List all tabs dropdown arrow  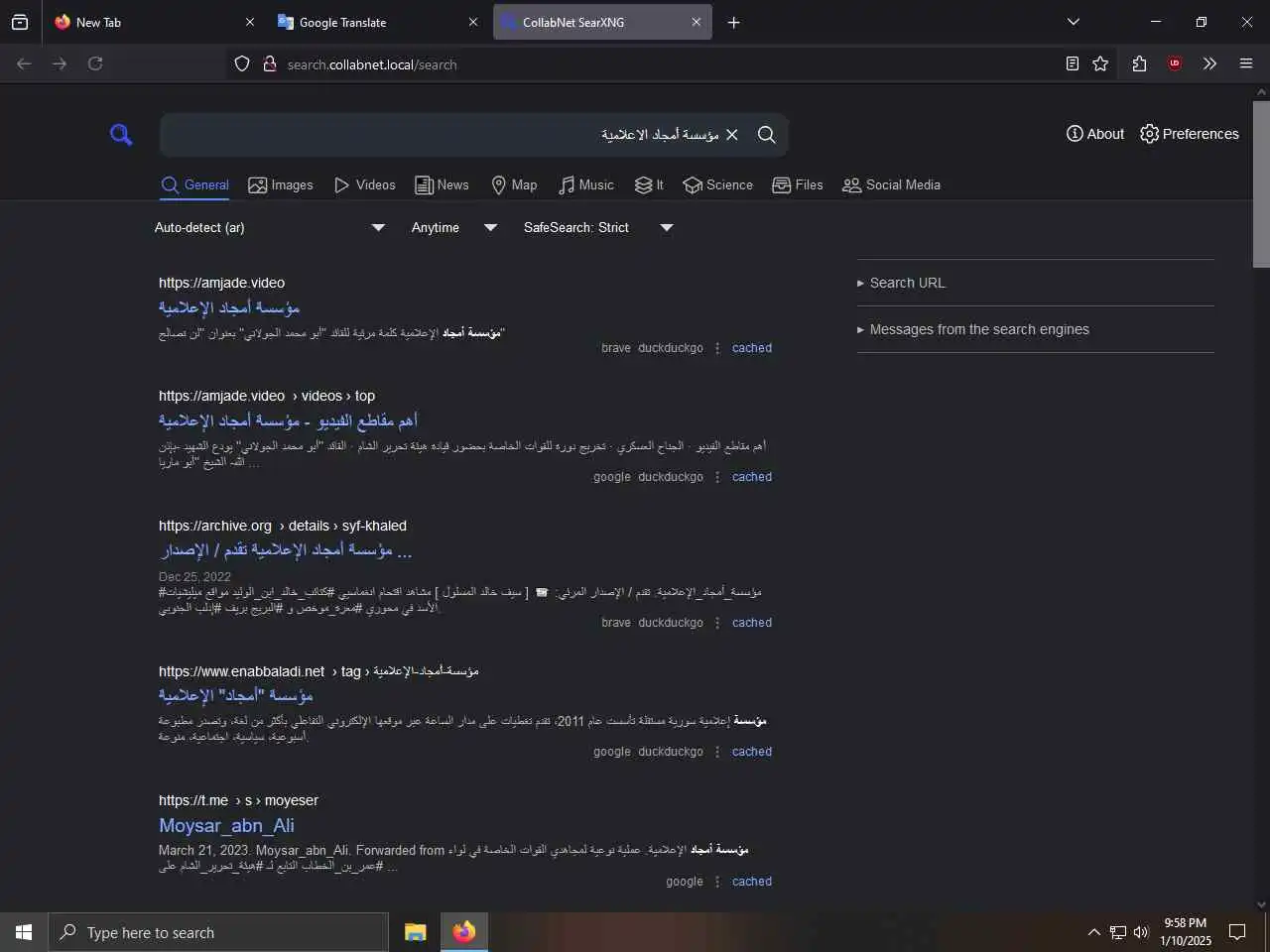(x=1073, y=22)
